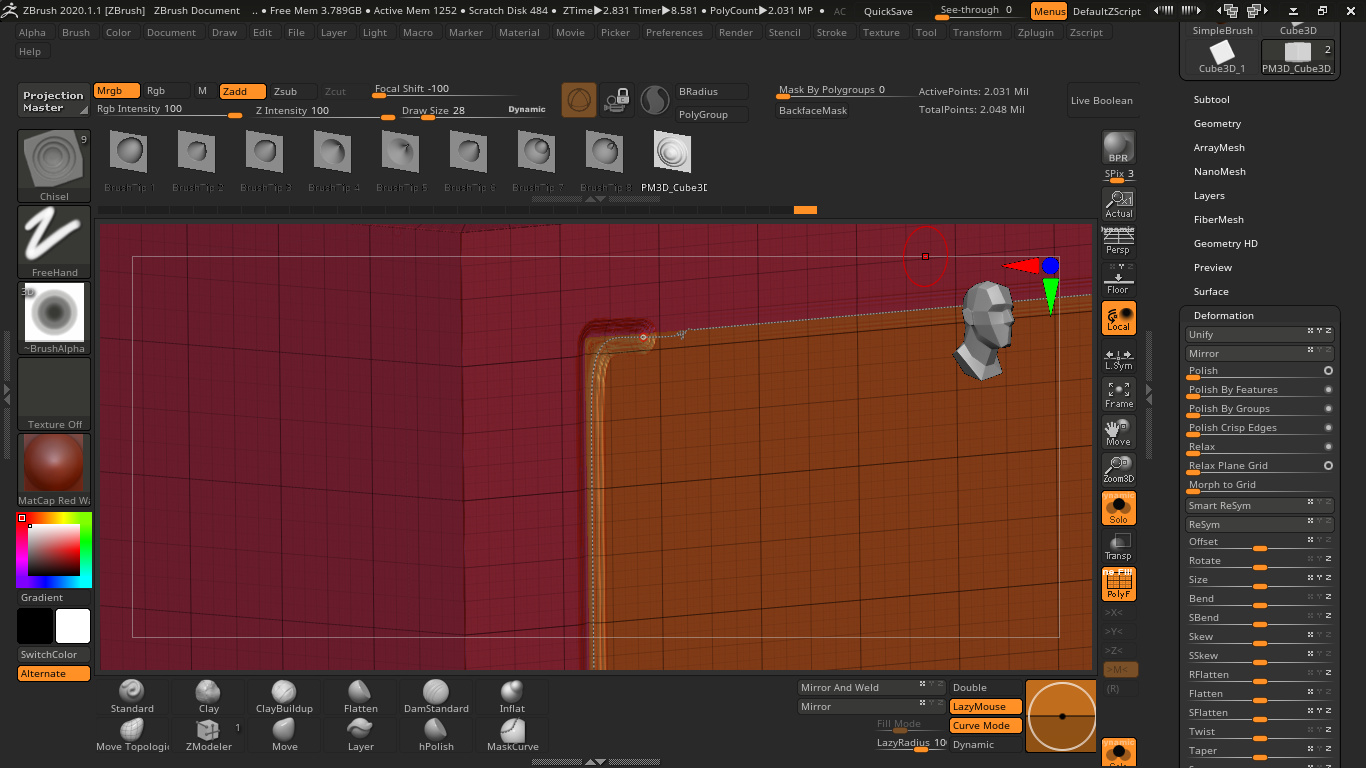
Task: Expand the Layers section
Action: [1209, 196]
